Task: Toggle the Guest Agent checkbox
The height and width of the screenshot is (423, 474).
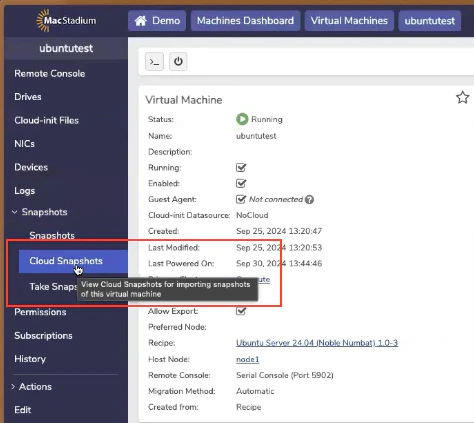Action: coord(241,199)
